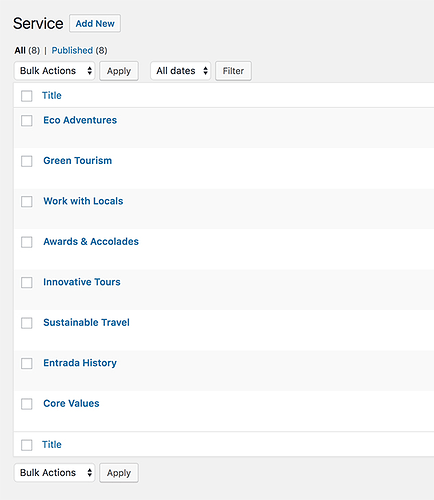Image resolution: width=434 pixels, height=500 pixels.
Task: Select the All services view
Action: coord(20,50)
